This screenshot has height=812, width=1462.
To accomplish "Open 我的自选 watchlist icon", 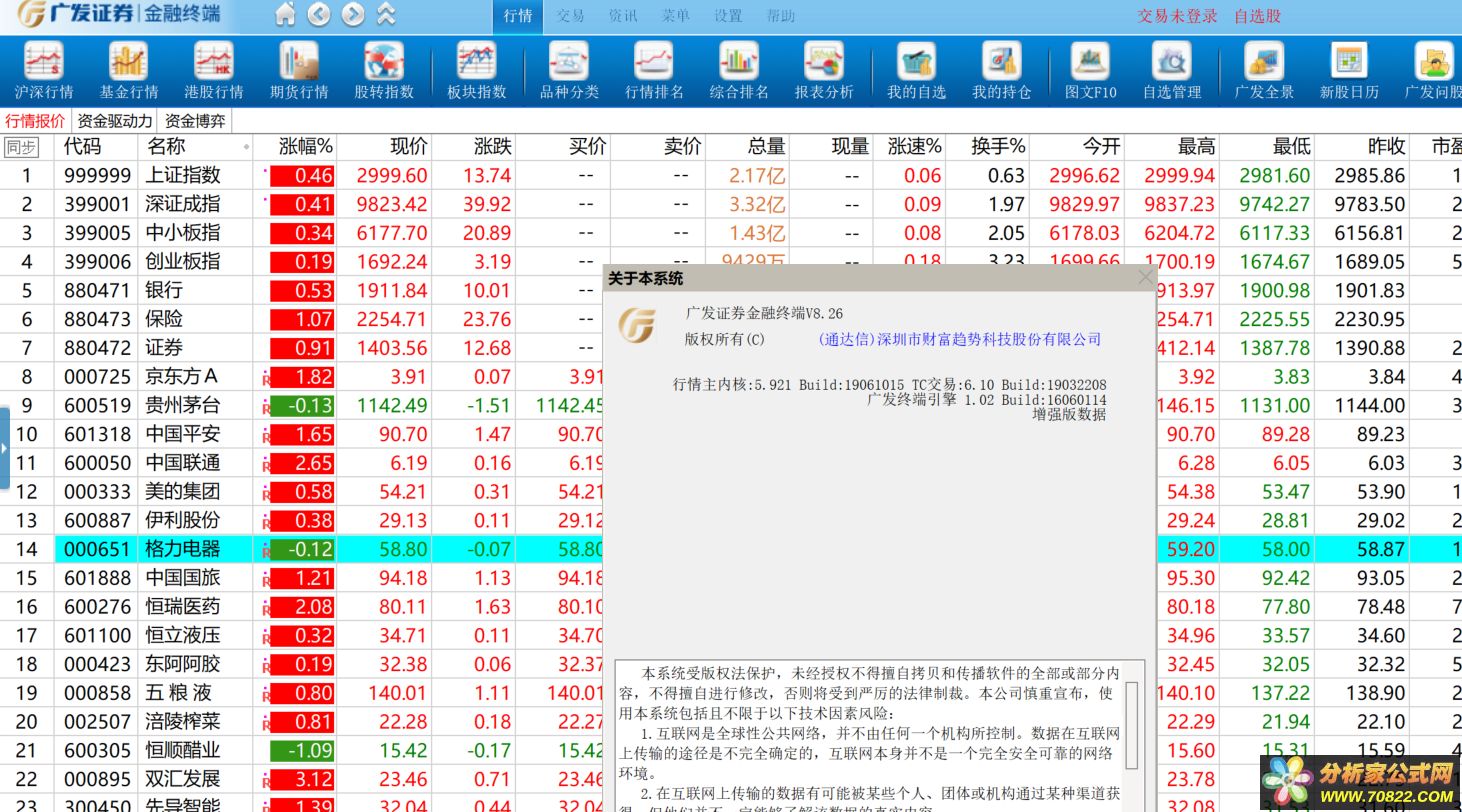I will [x=916, y=71].
